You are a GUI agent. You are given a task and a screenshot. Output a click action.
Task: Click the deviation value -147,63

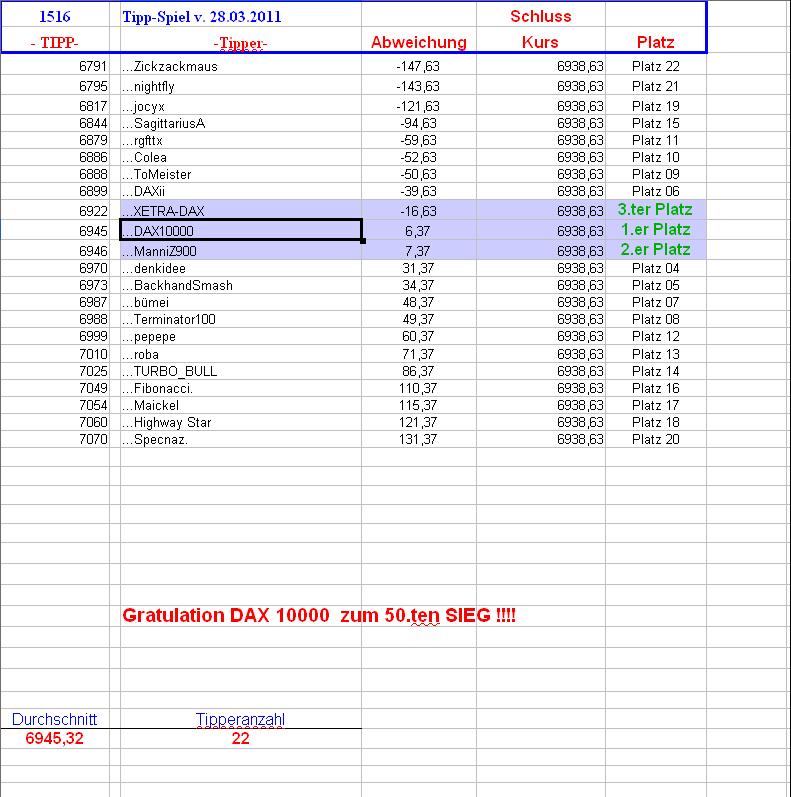[418, 67]
